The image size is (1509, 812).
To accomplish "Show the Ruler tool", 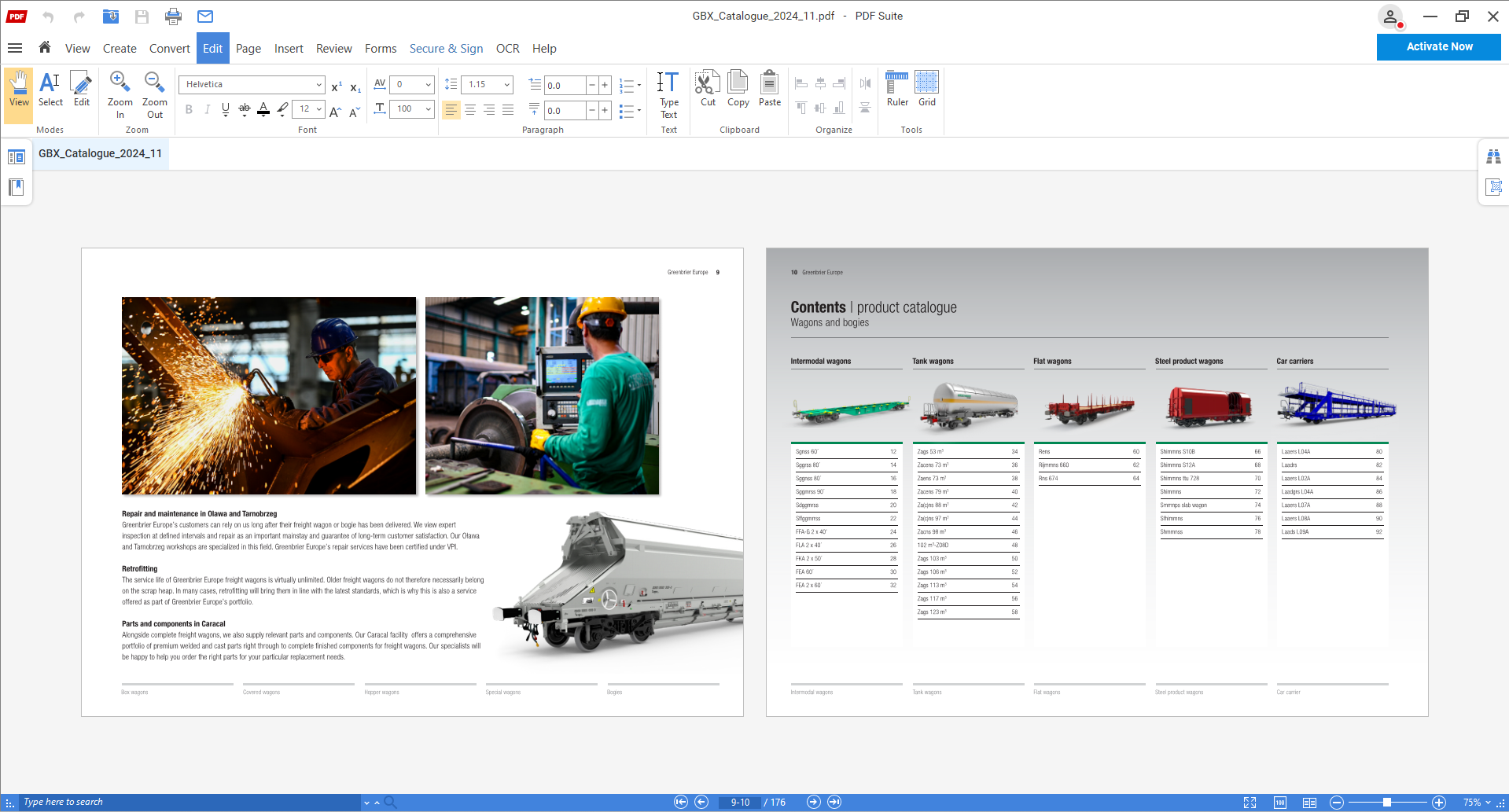I will pyautogui.click(x=896, y=88).
